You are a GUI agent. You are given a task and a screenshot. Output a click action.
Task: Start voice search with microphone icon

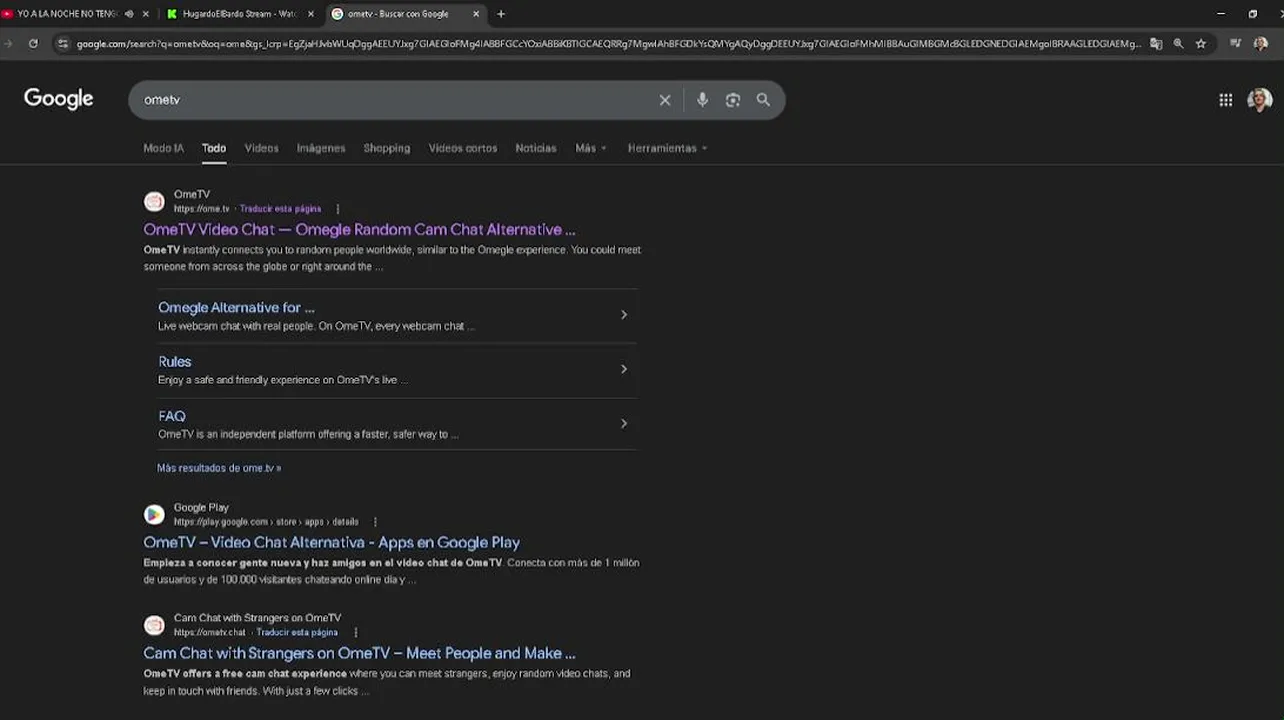pyautogui.click(x=702, y=100)
